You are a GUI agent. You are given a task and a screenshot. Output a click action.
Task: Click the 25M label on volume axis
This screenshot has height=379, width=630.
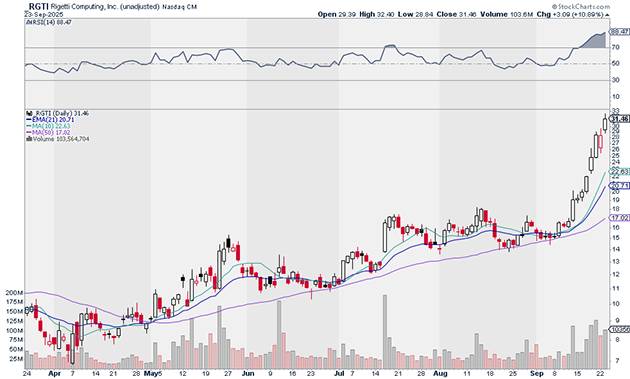click(16, 359)
